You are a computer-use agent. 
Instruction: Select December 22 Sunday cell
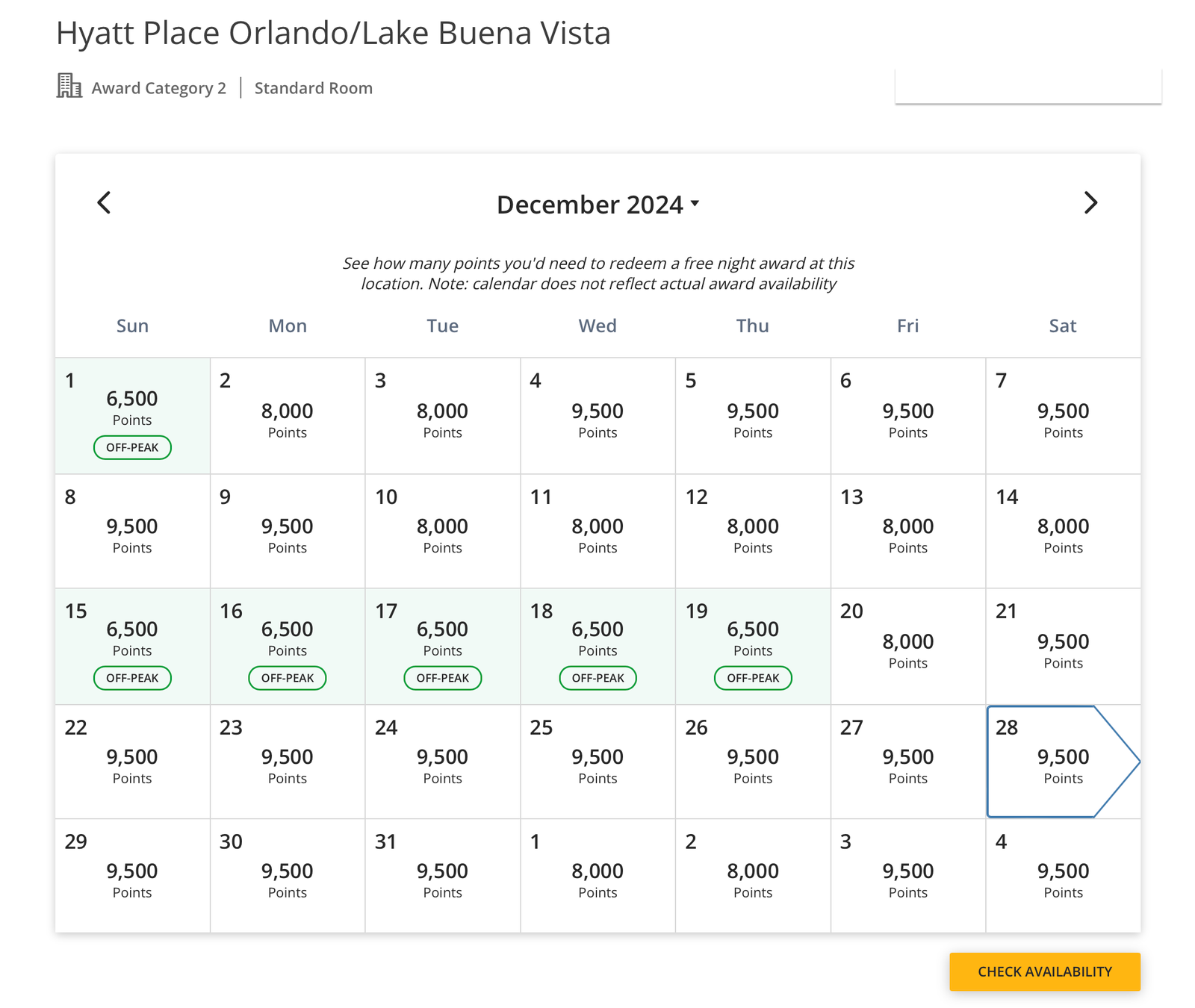pyautogui.click(x=132, y=762)
